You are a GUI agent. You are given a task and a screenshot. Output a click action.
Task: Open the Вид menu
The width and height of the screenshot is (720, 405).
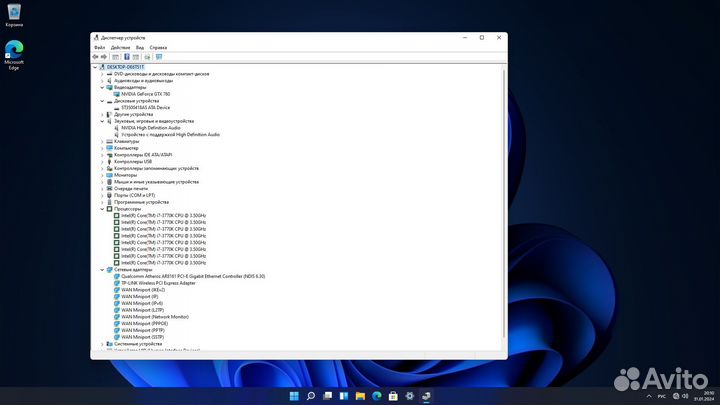click(x=140, y=48)
